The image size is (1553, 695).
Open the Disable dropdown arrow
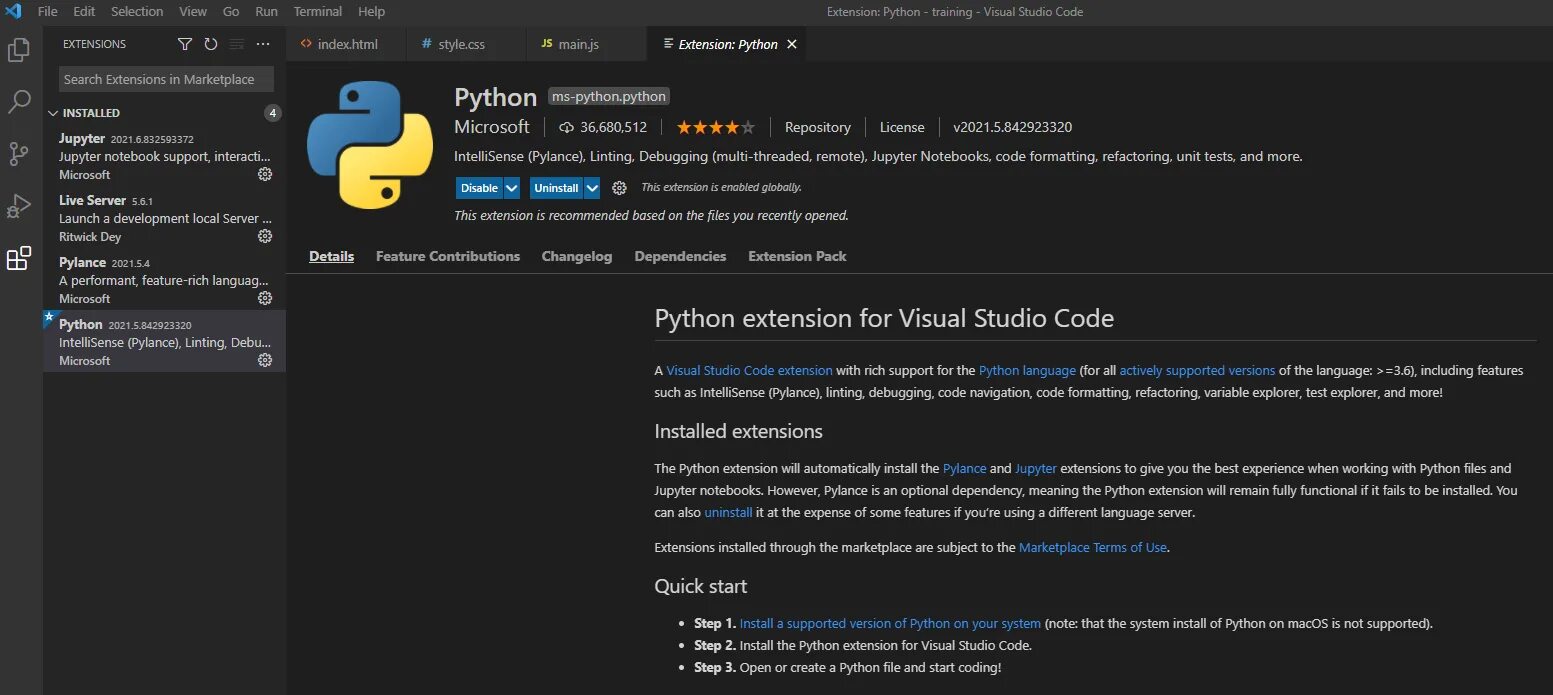point(510,187)
